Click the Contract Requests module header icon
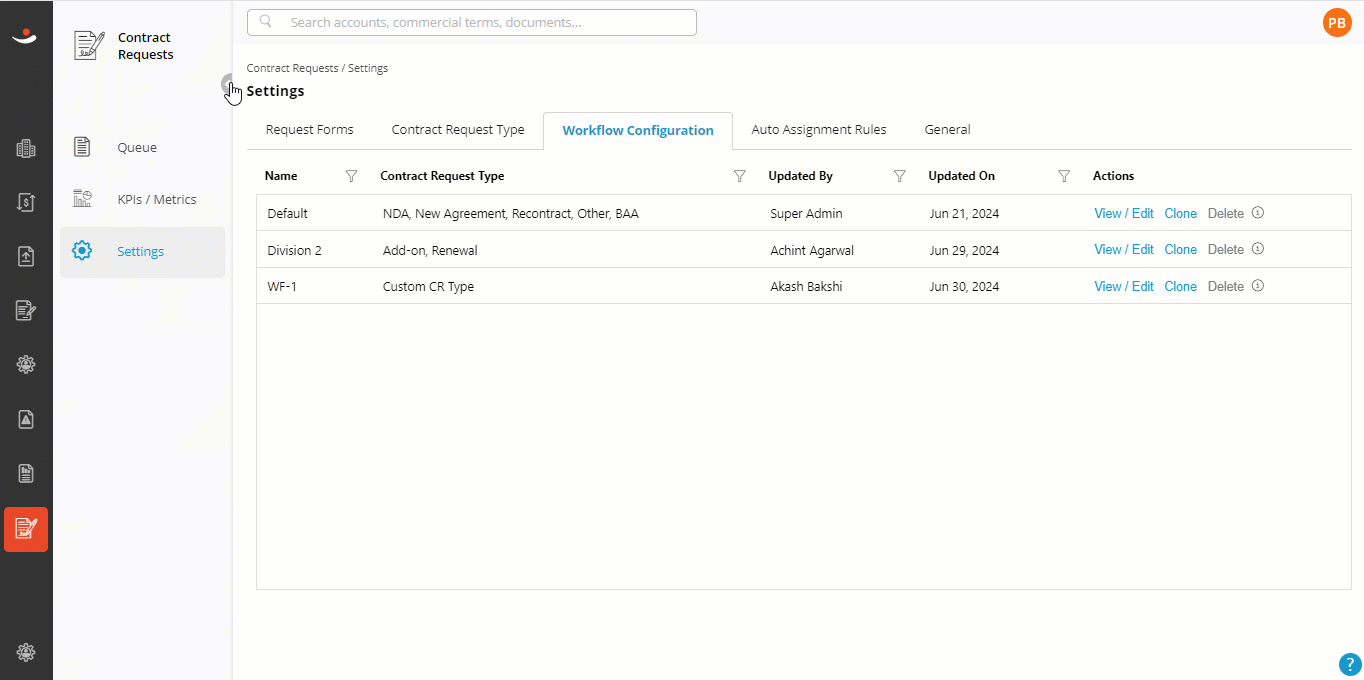Screen dimensions: 1364x680 coord(89,46)
